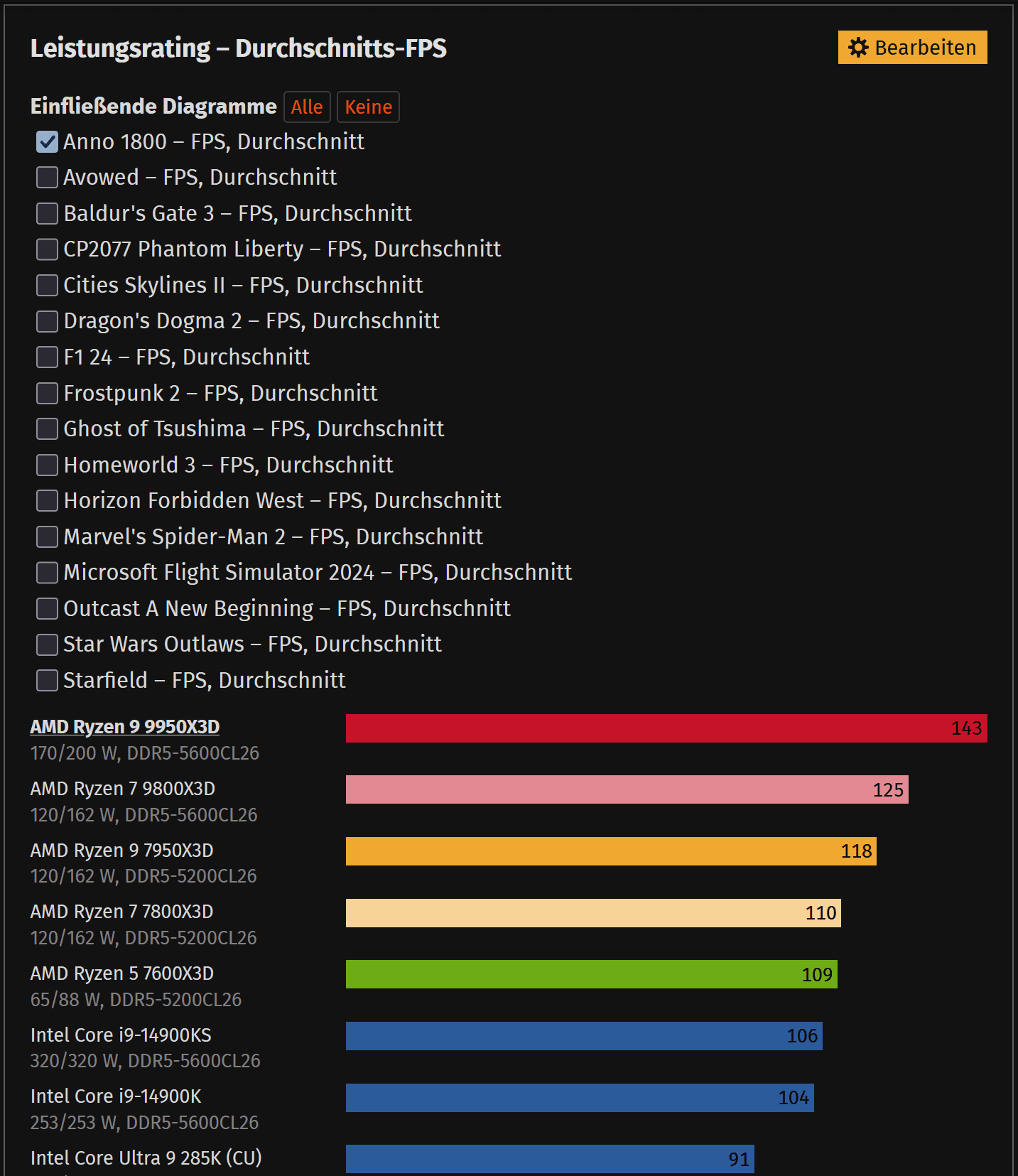Toggle F1 24 FPS checkbox

[x=47, y=357]
